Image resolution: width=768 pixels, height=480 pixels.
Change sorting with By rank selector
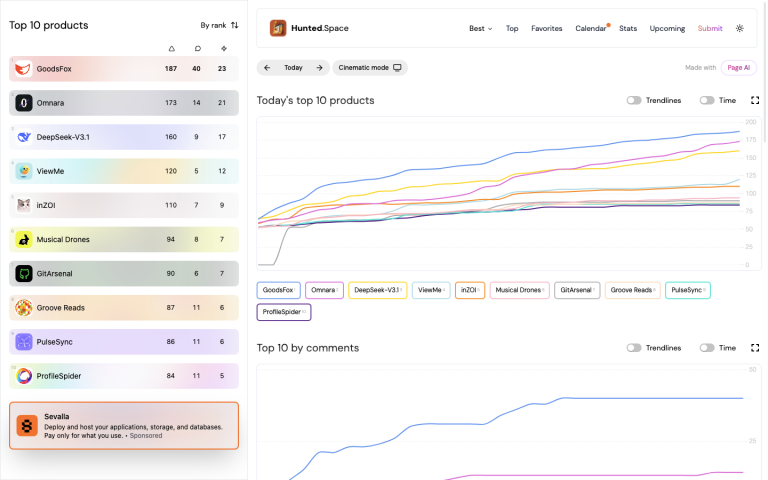(x=219, y=25)
